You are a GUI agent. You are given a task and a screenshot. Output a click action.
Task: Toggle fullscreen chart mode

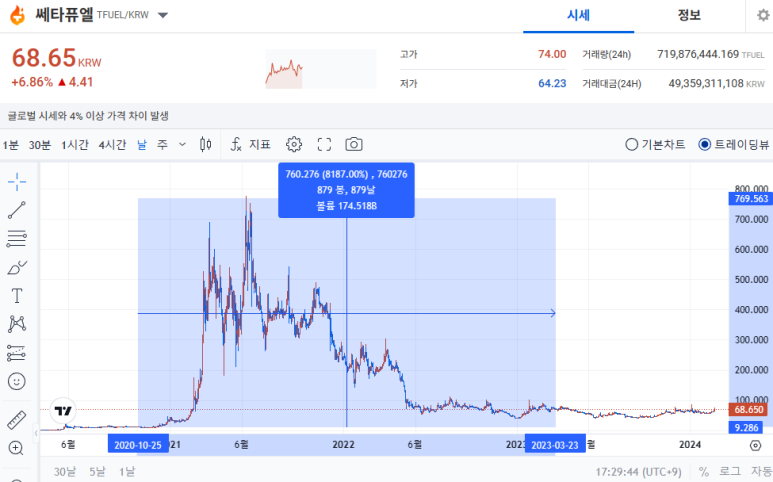[x=324, y=144]
